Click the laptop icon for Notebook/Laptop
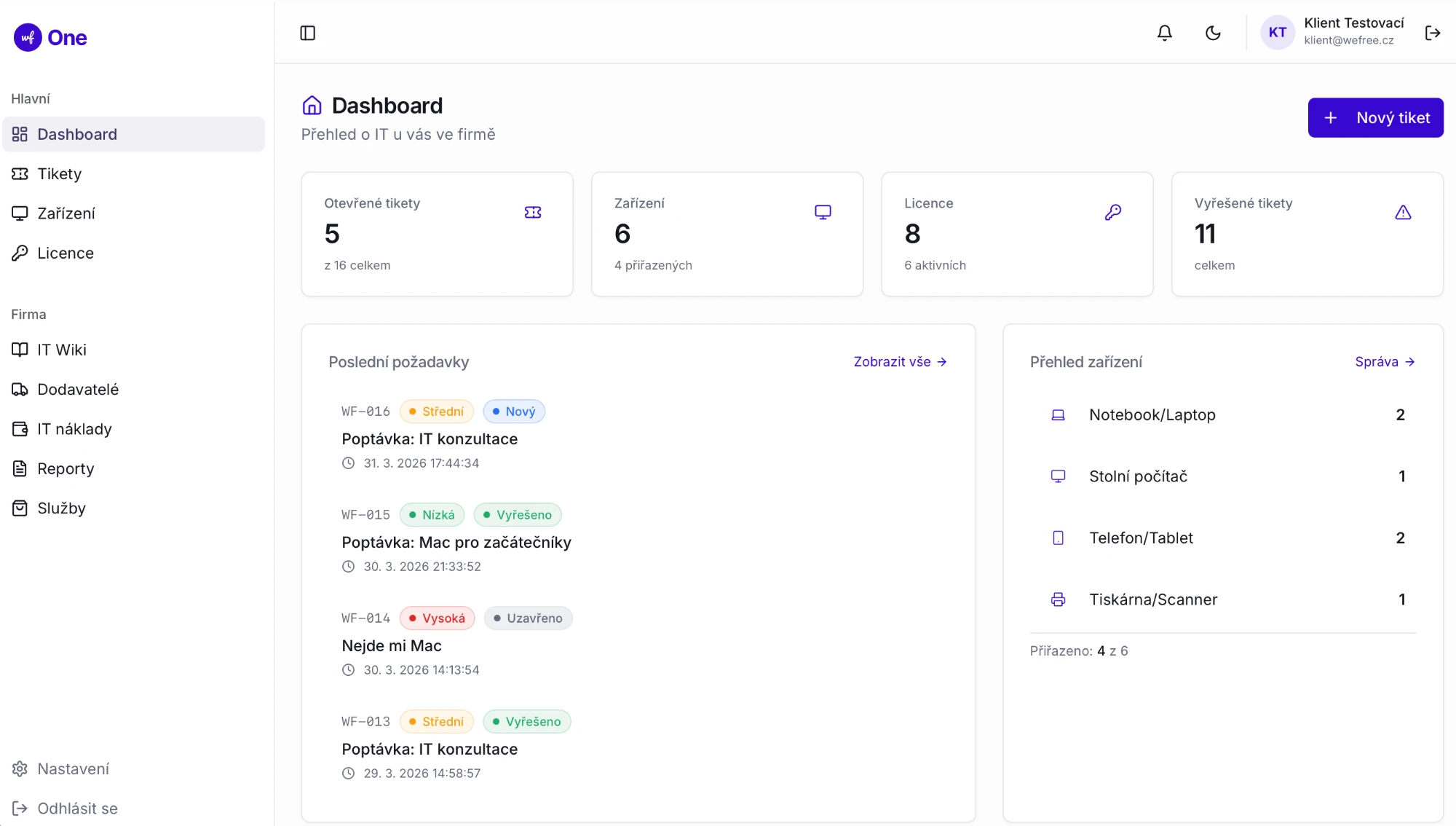The width and height of the screenshot is (1456, 826). (1058, 415)
